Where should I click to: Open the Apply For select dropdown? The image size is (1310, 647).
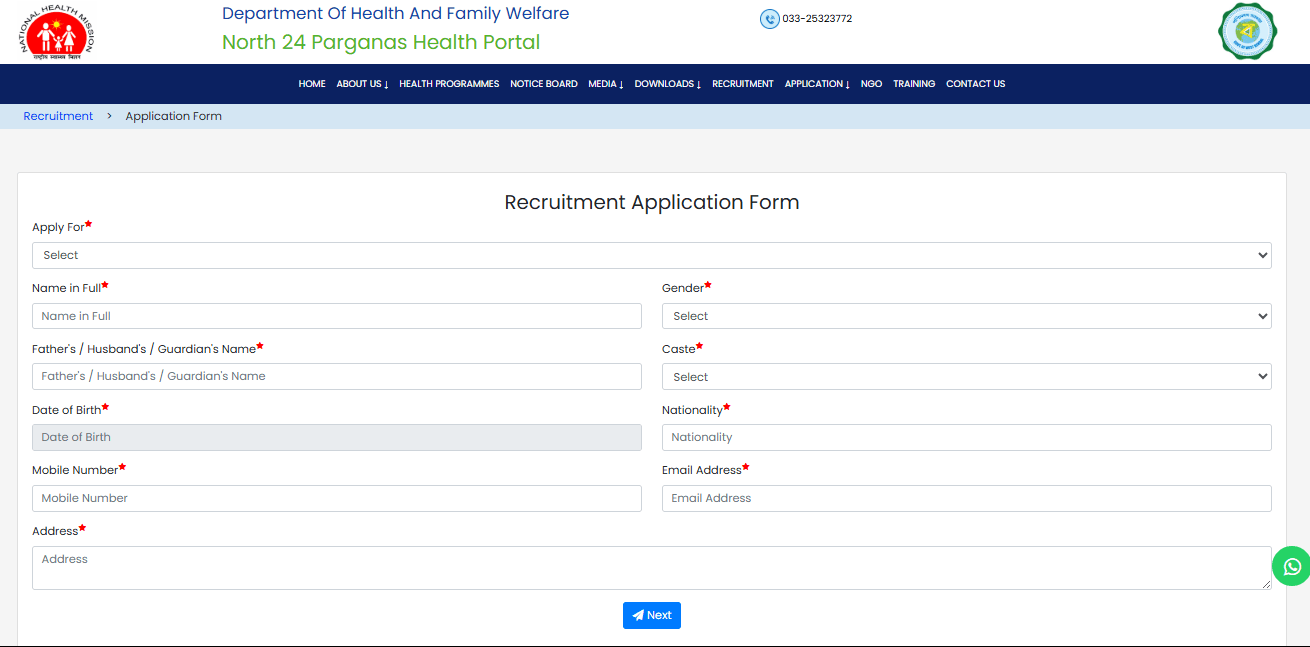click(x=651, y=255)
